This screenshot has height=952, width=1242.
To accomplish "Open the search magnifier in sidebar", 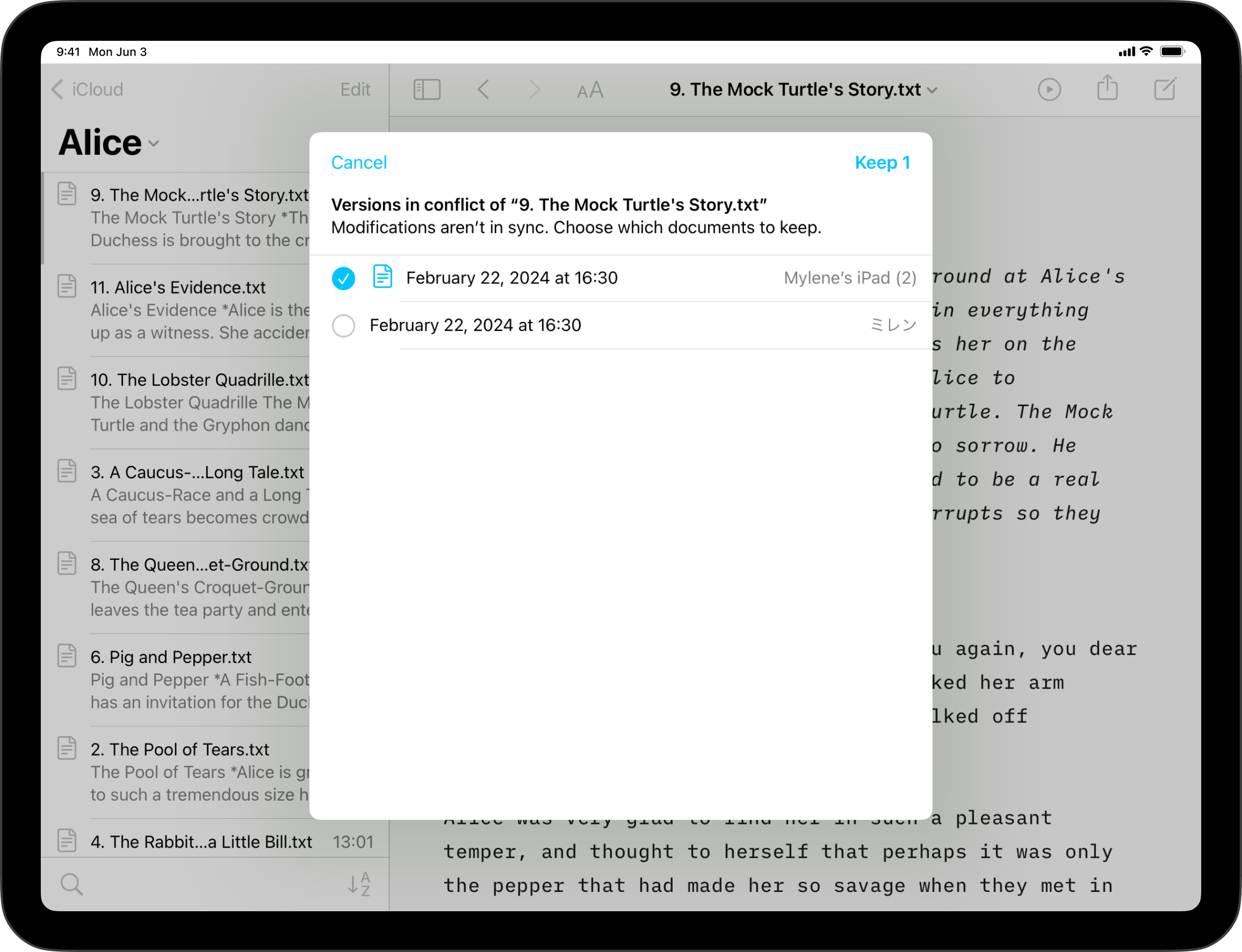I will tap(72, 884).
